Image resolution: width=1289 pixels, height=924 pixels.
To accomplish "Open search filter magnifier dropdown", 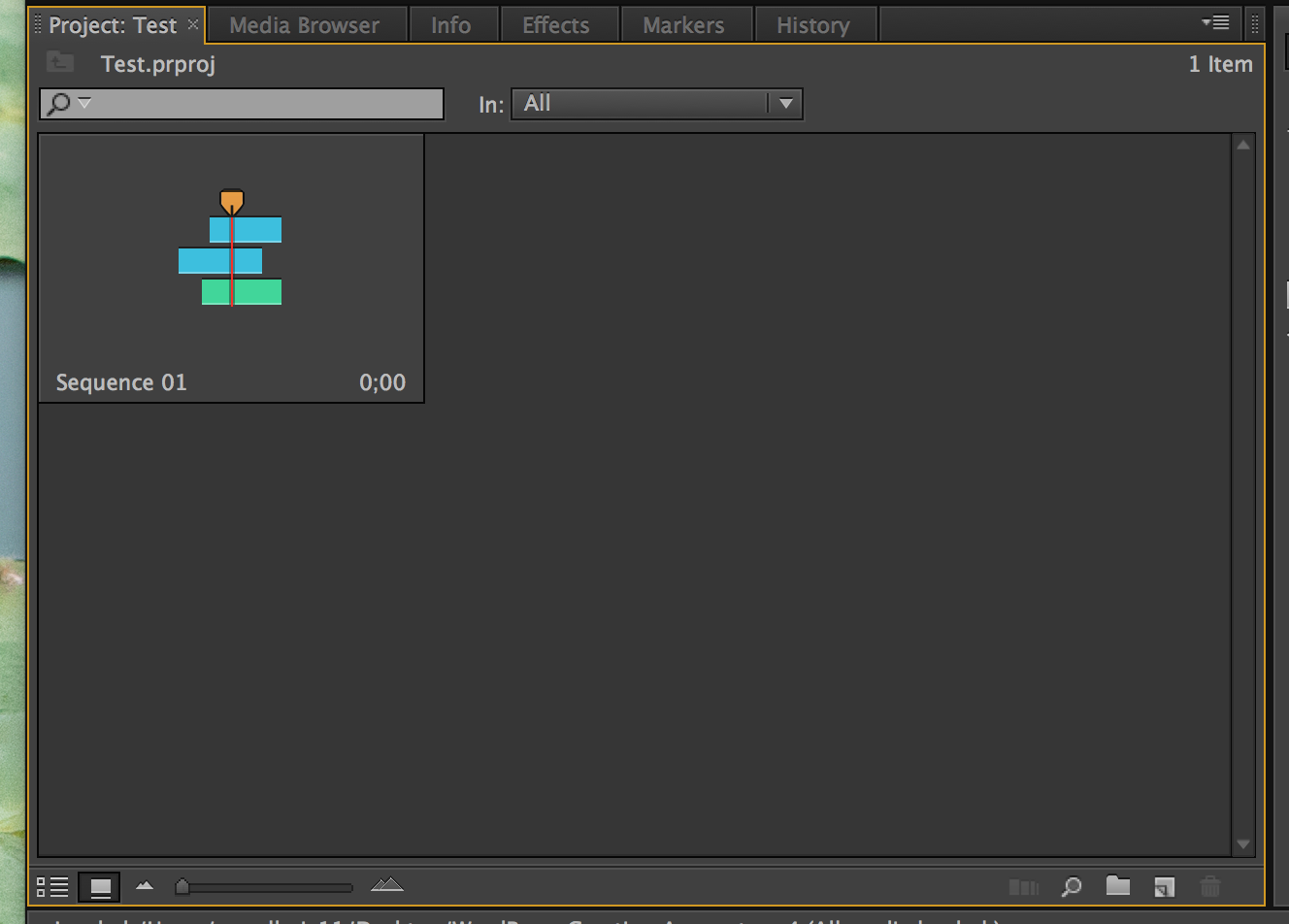I will click(x=68, y=103).
